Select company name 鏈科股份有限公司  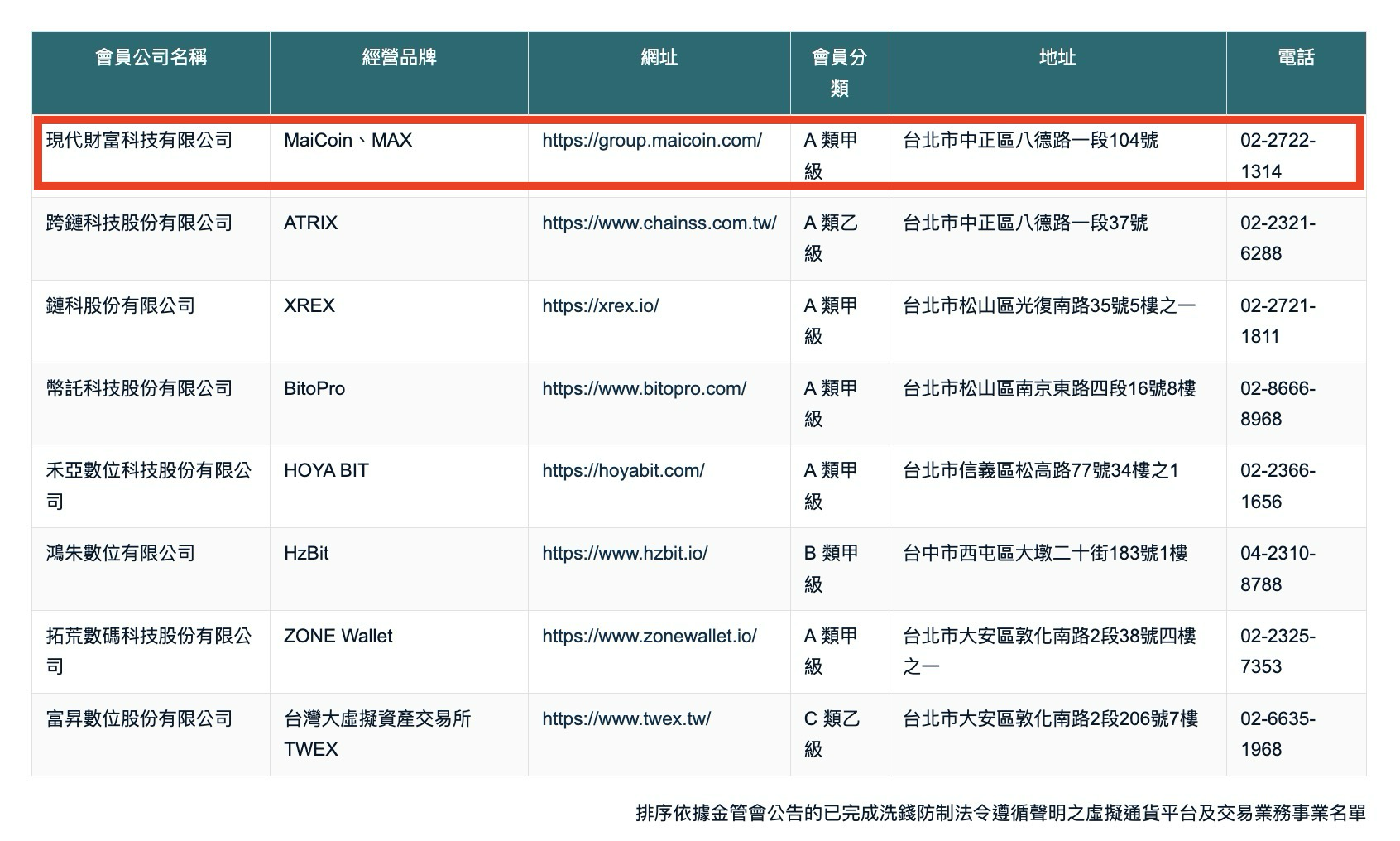click(x=121, y=305)
